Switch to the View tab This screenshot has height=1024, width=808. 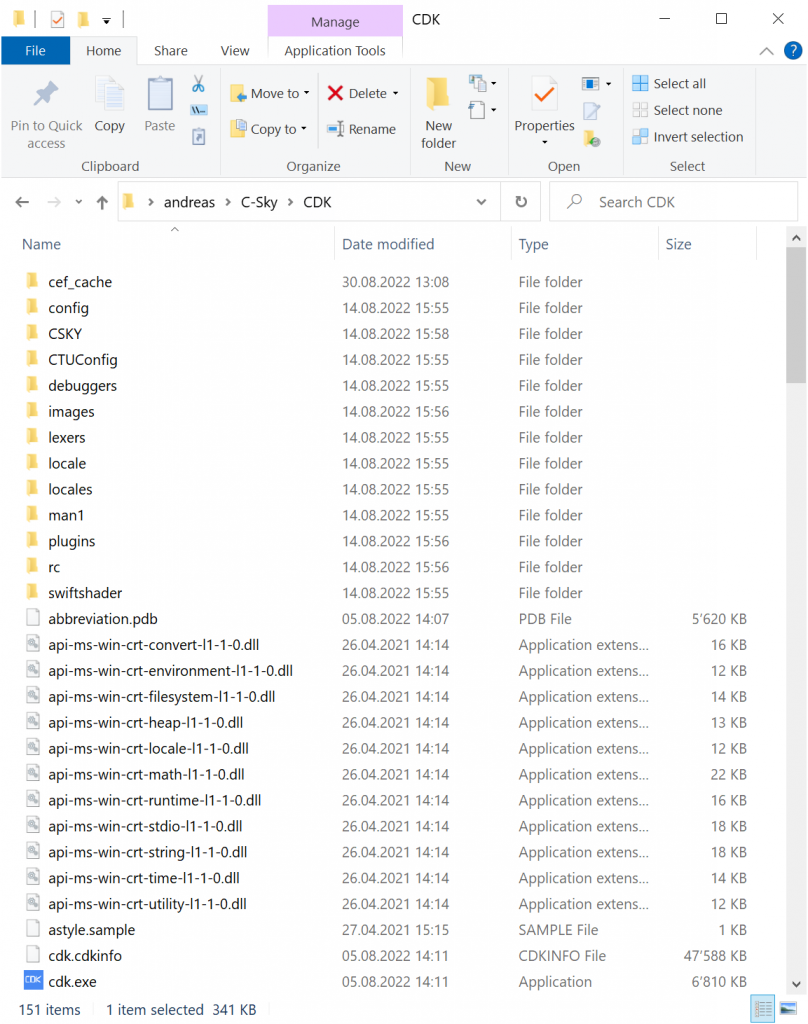[234, 50]
